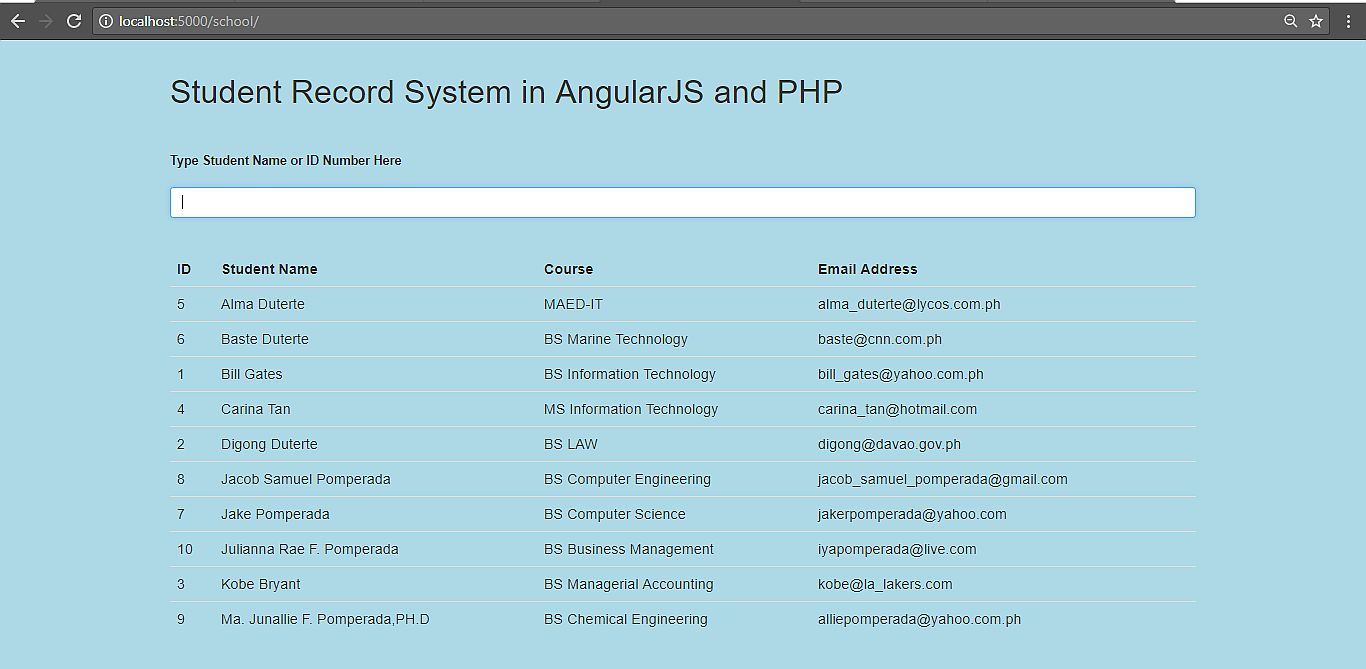Select the Course column header
Image resolution: width=1366 pixels, height=669 pixels.
coord(568,268)
